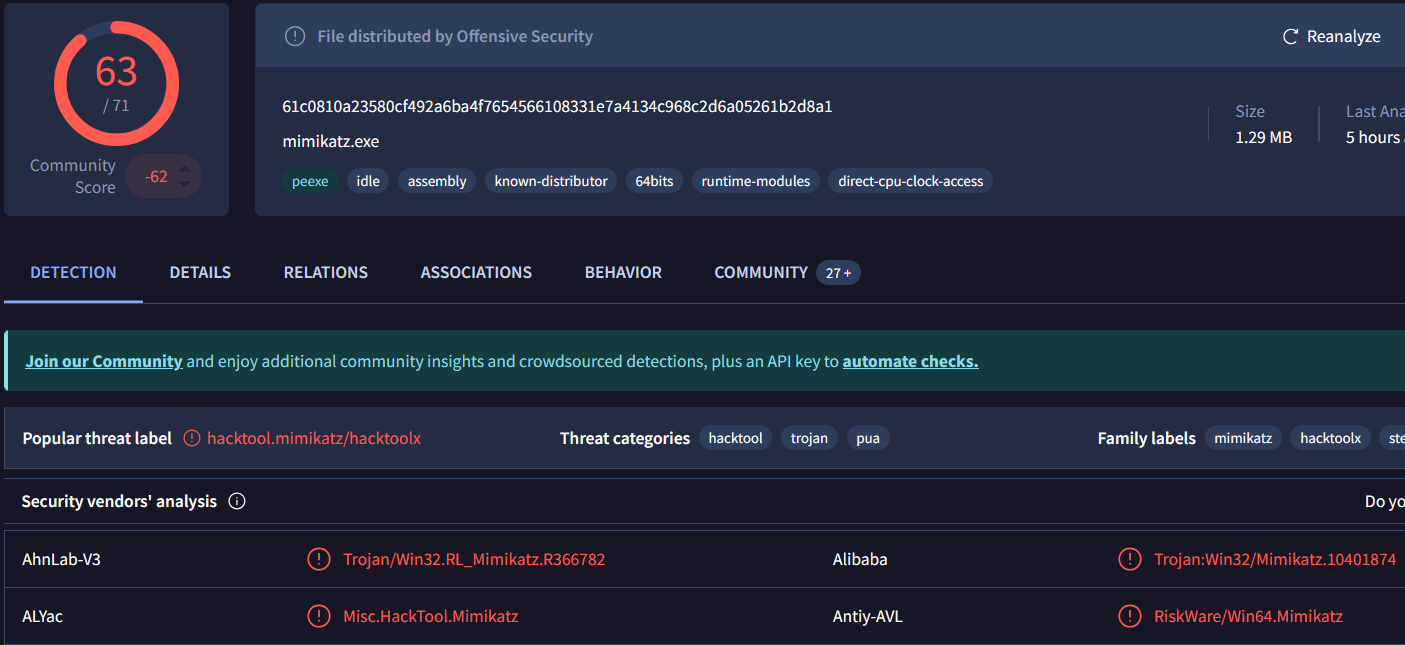Click the 63/71 detection score circle

pos(116,83)
